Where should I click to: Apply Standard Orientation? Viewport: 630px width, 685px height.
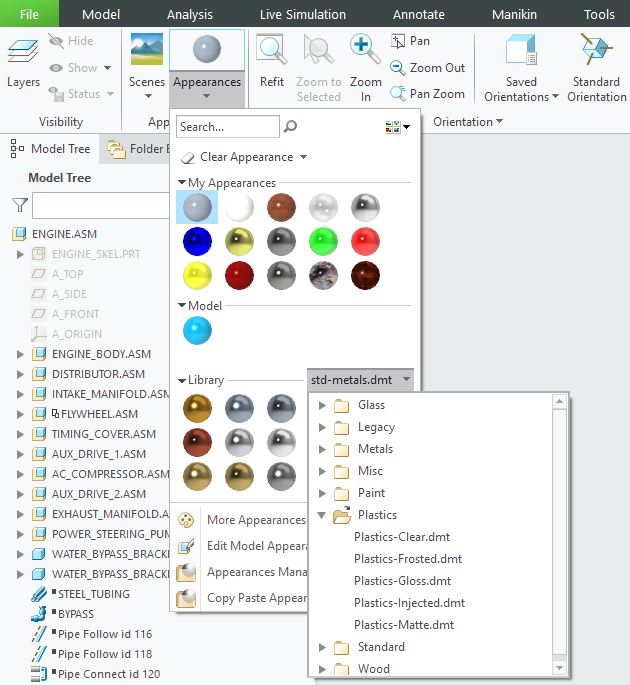click(596, 68)
